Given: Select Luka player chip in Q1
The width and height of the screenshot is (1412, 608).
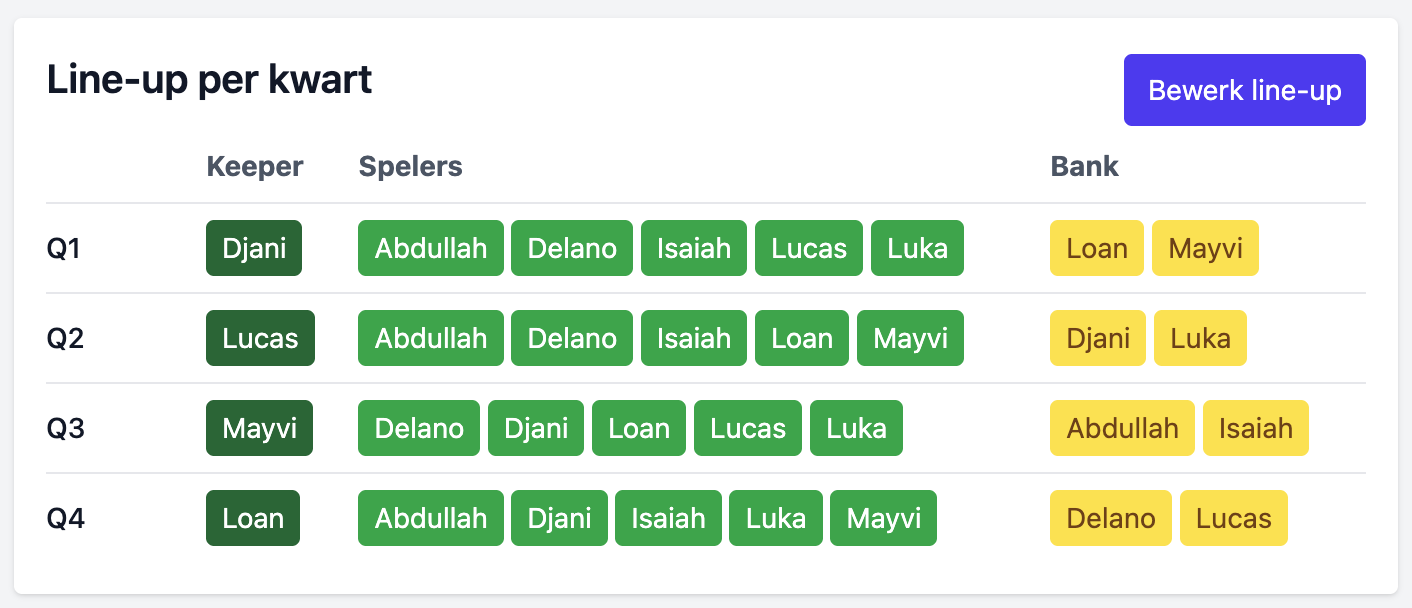Looking at the screenshot, I should (x=917, y=248).
